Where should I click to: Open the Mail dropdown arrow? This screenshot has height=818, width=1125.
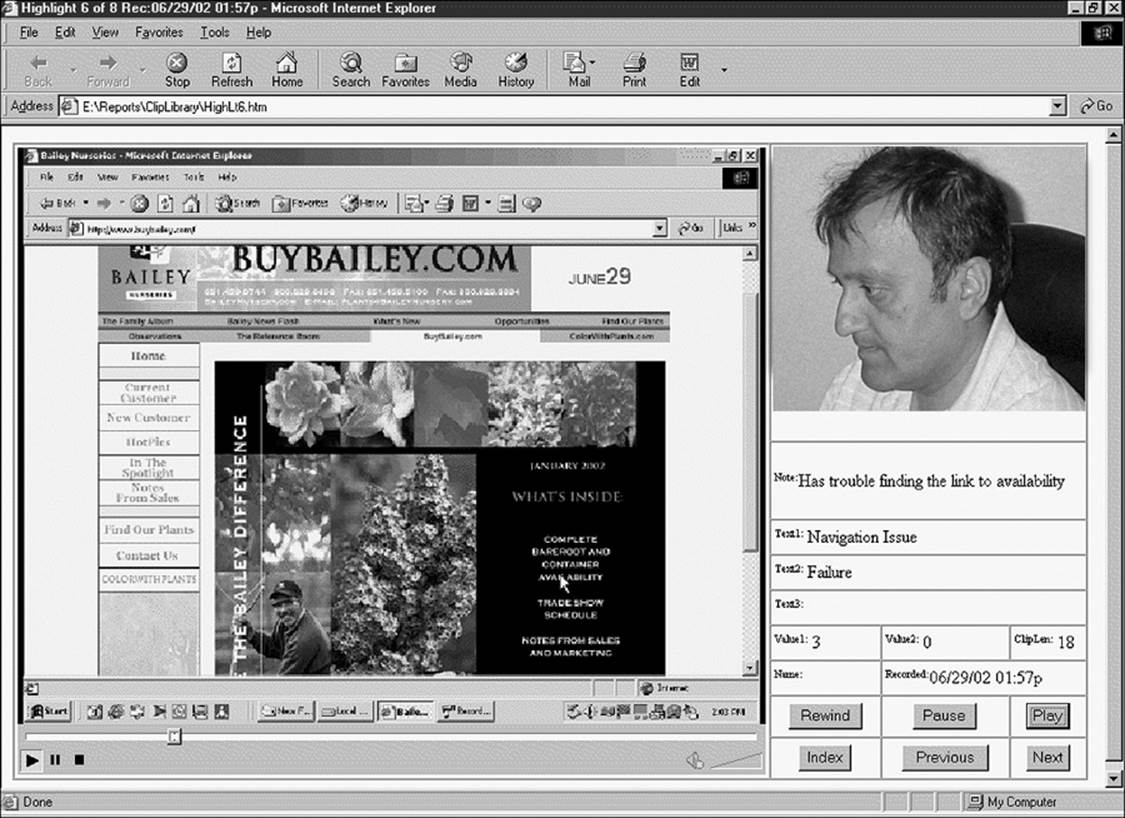592,62
